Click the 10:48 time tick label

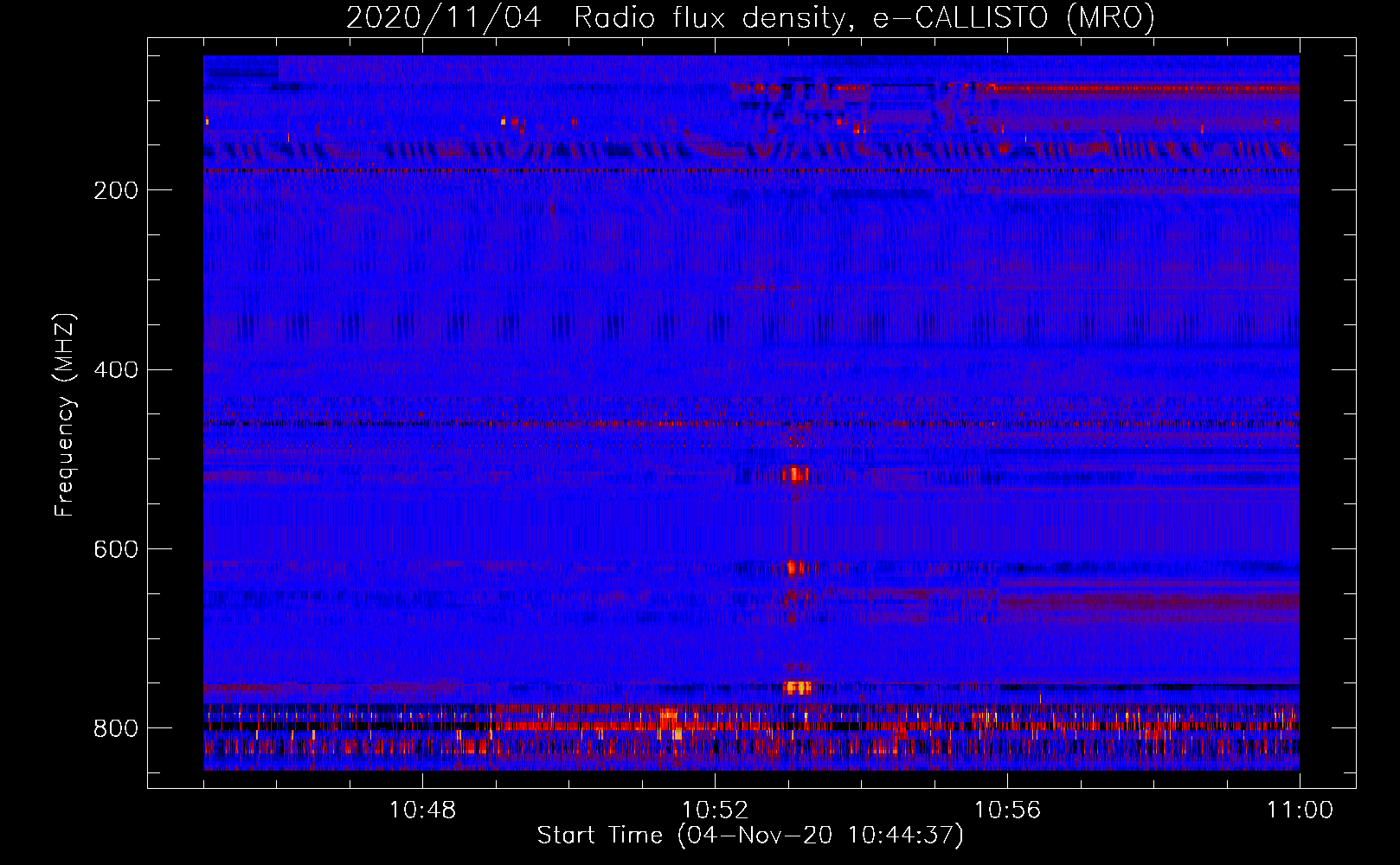[422, 811]
